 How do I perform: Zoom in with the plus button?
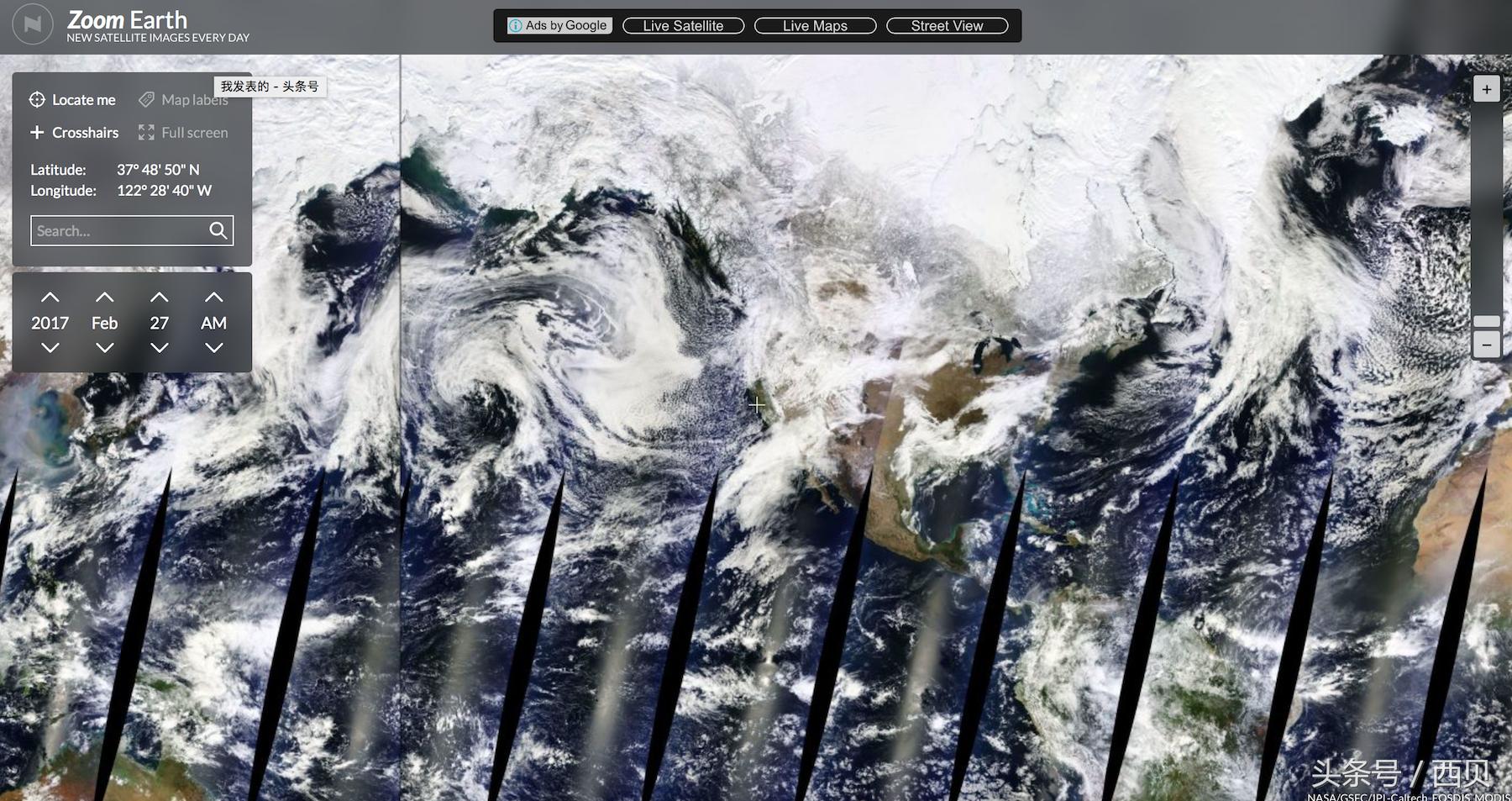(x=1487, y=89)
